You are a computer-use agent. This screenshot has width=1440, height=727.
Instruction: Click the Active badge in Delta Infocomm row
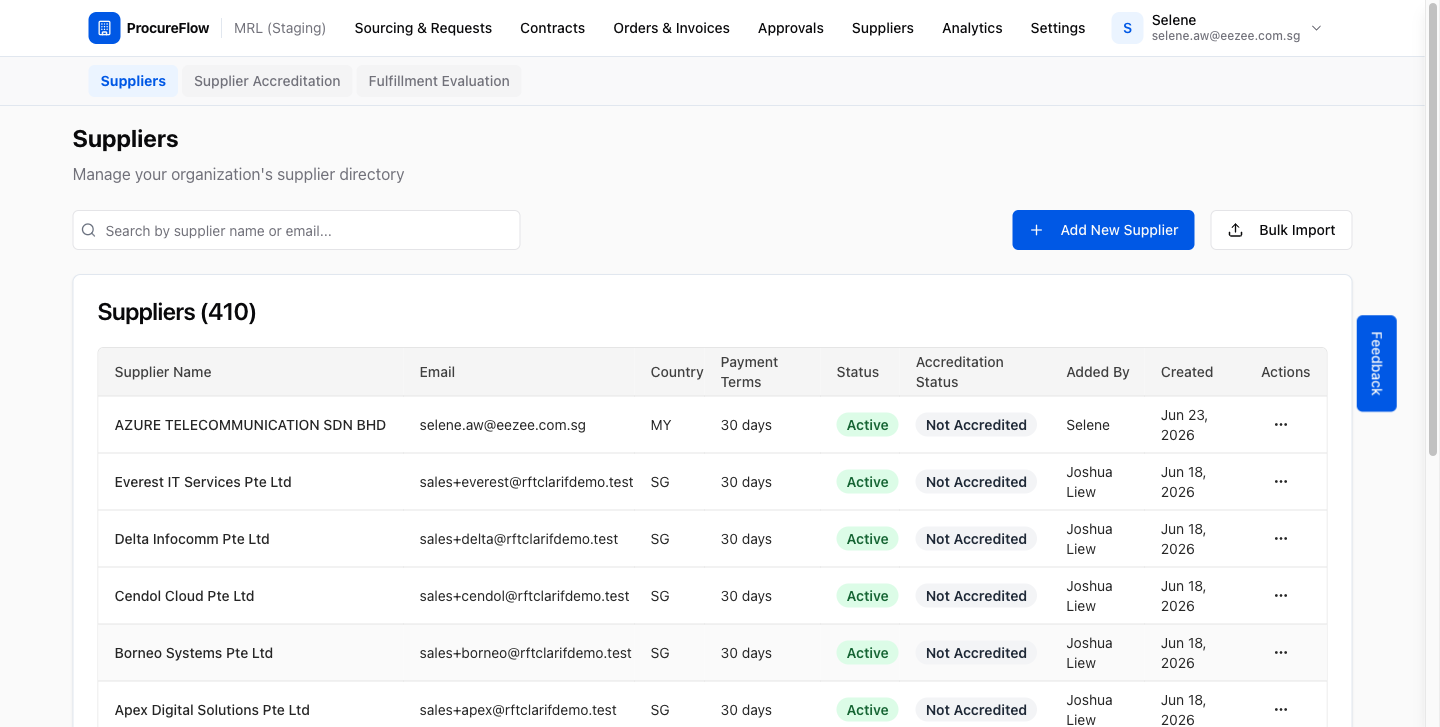tap(867, 539)
